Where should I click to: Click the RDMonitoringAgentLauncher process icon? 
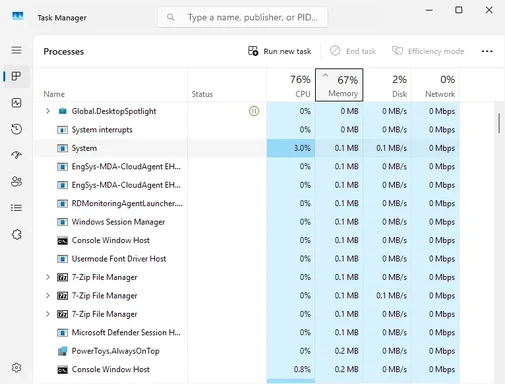point(62,203)
